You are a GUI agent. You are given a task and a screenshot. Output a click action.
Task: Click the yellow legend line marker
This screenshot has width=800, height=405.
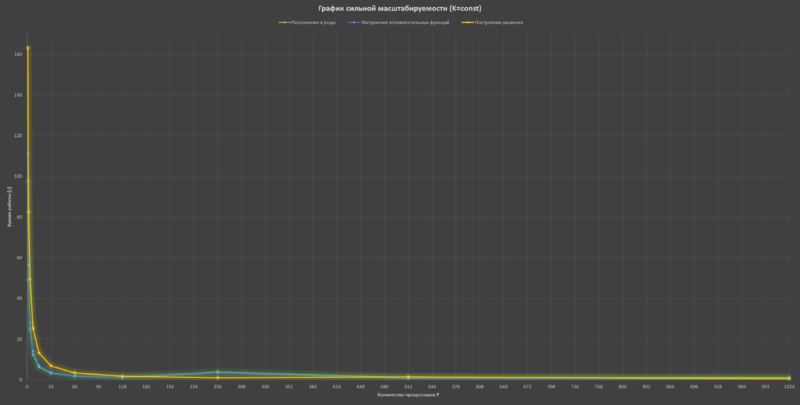[467, 22]
